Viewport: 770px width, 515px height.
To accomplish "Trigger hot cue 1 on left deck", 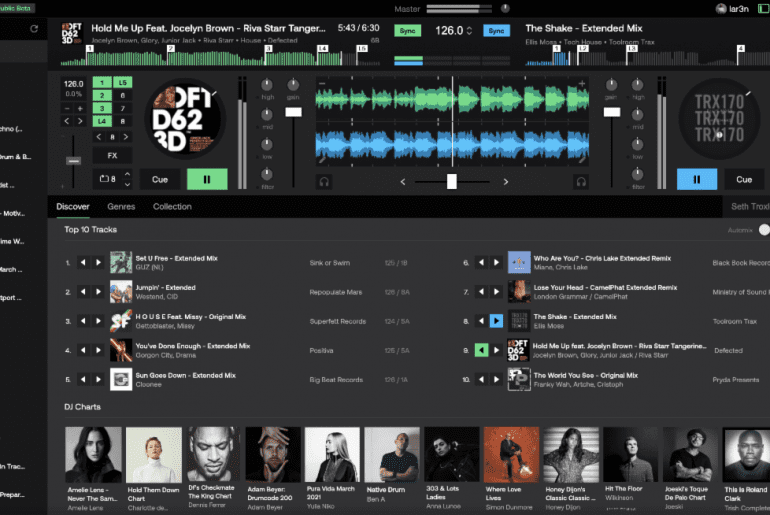I will (102, 82).
